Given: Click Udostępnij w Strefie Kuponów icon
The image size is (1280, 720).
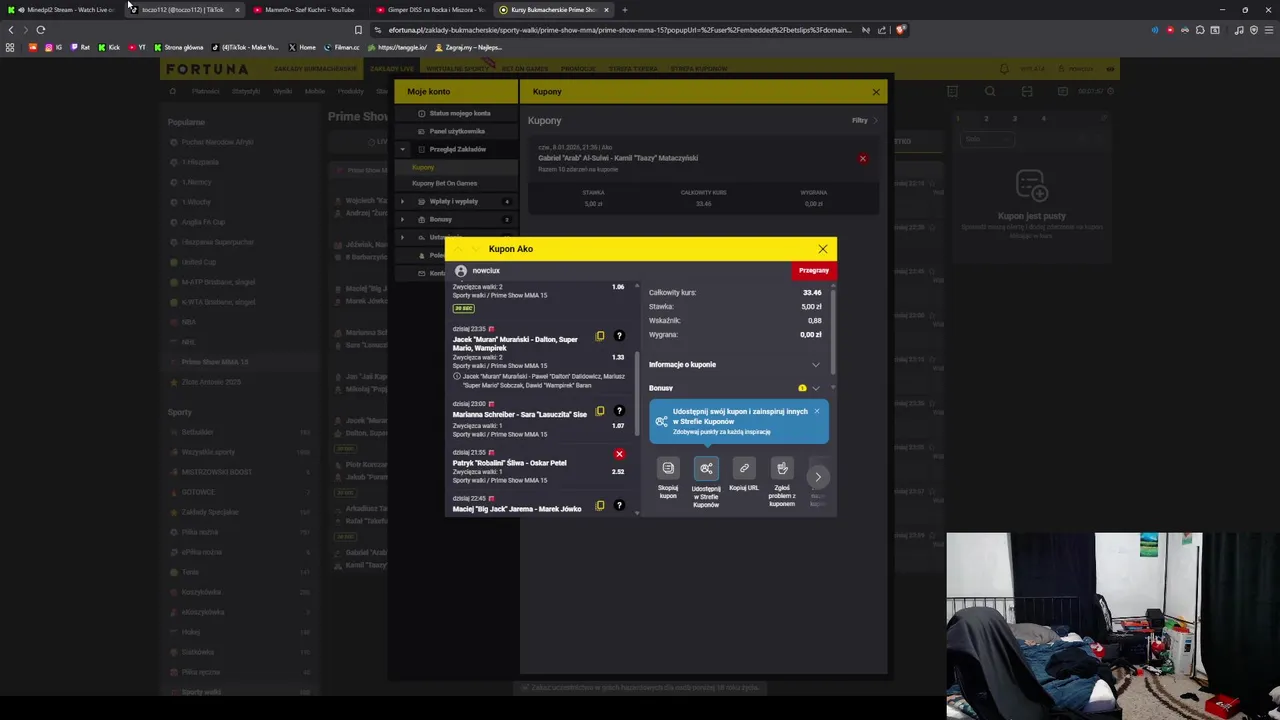Looking at the screenshot, I should click(x=706, y=468).
